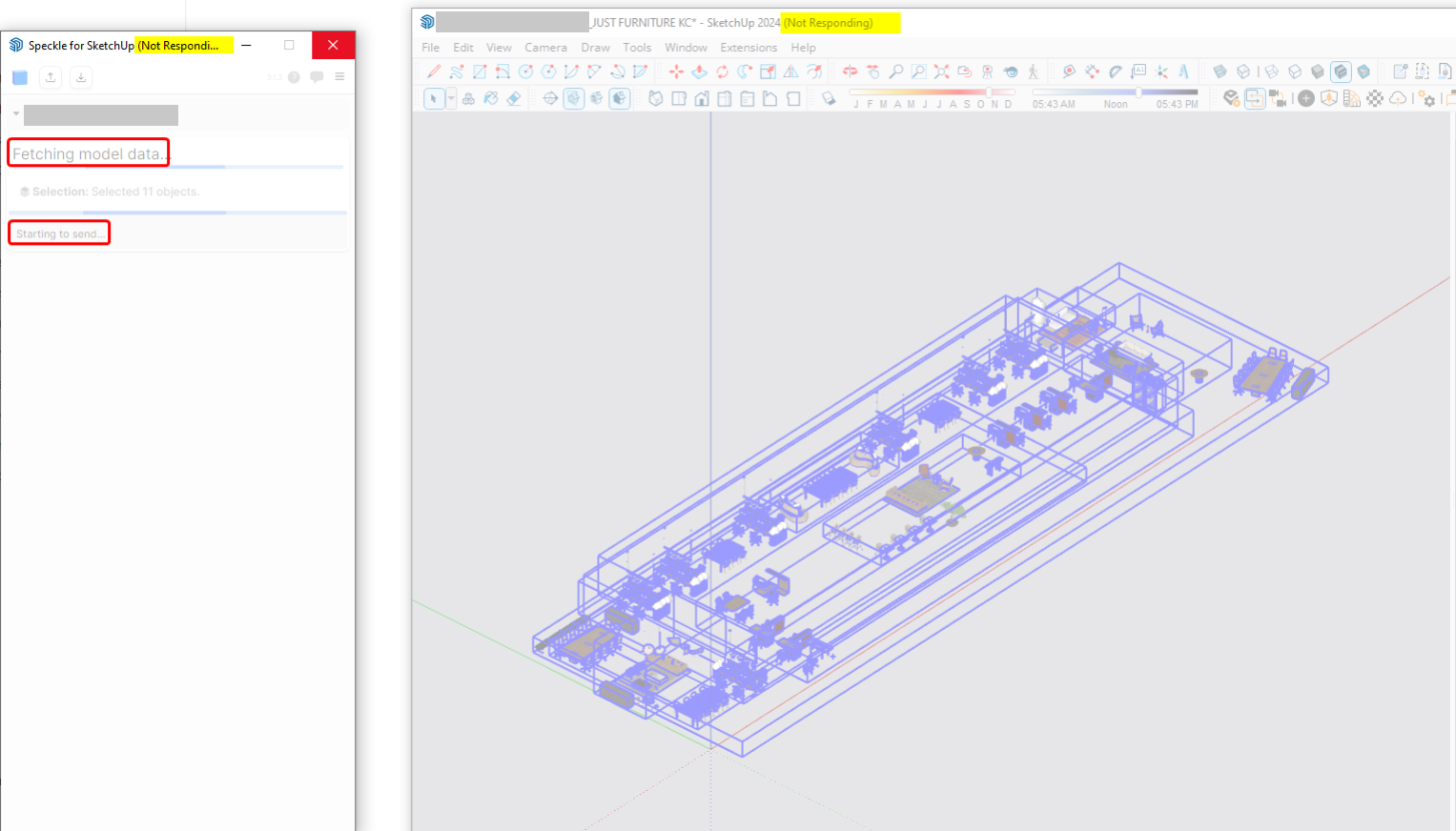Toggle the Iso standard view button
The width and height of the screenshot is (1456, 831).
656,98
